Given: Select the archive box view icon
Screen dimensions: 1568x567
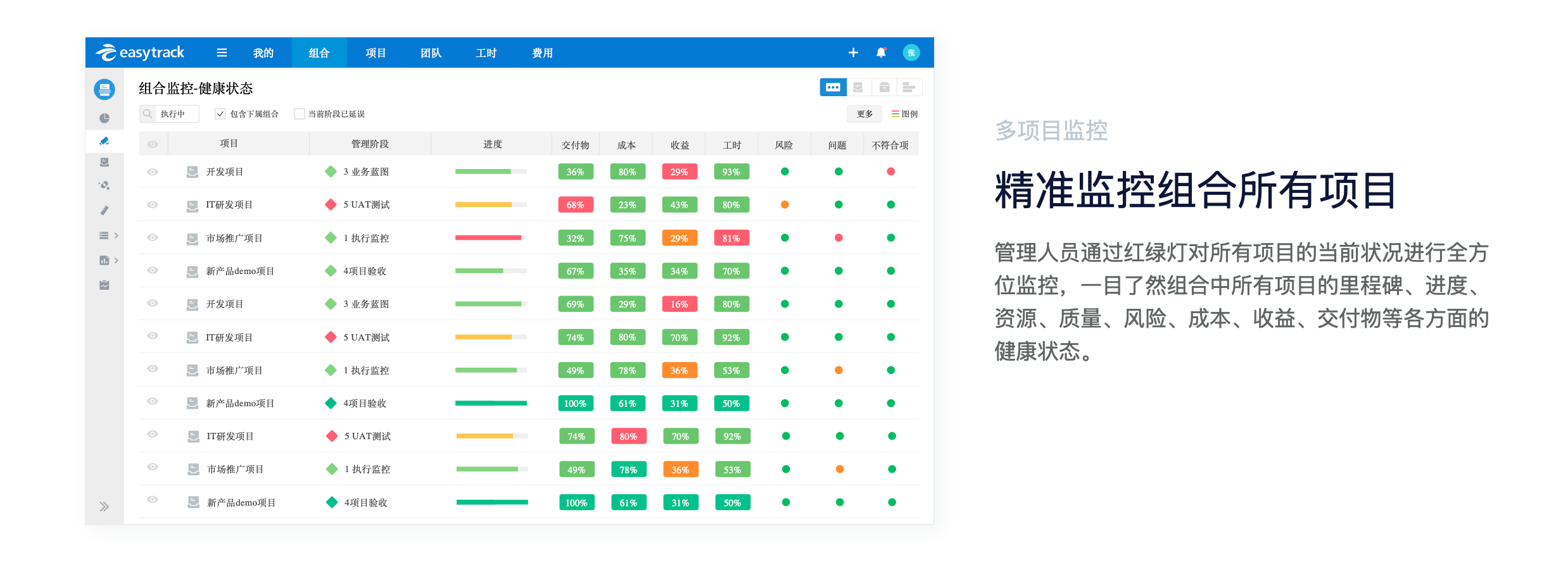Looking at the screenshot, I should [884, 87].
